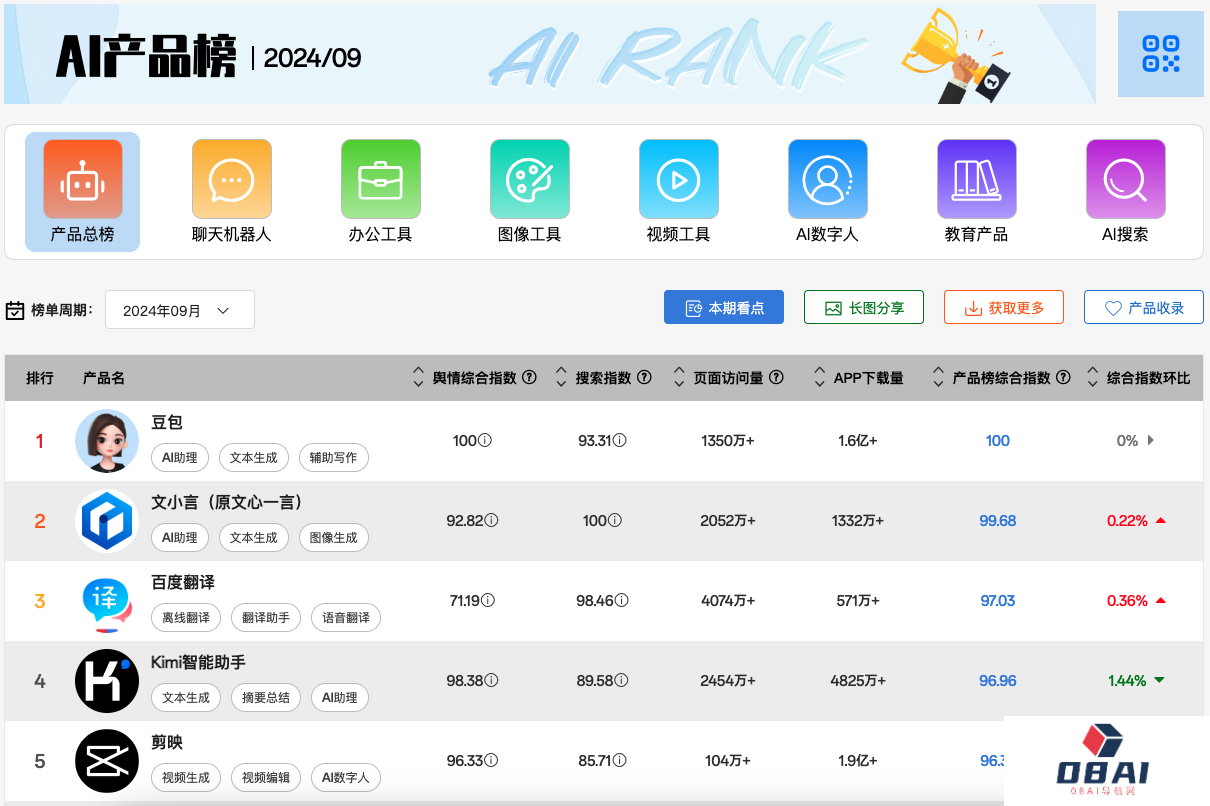Open the 聊天机器人 category
The height and width of the screenshot is (806, 1210).
pos(231,178)
